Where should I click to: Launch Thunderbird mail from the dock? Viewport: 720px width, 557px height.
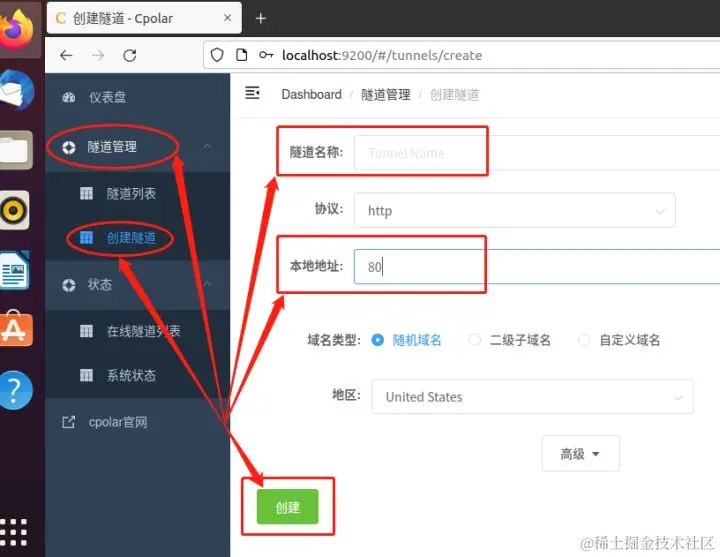pos(17,90)
